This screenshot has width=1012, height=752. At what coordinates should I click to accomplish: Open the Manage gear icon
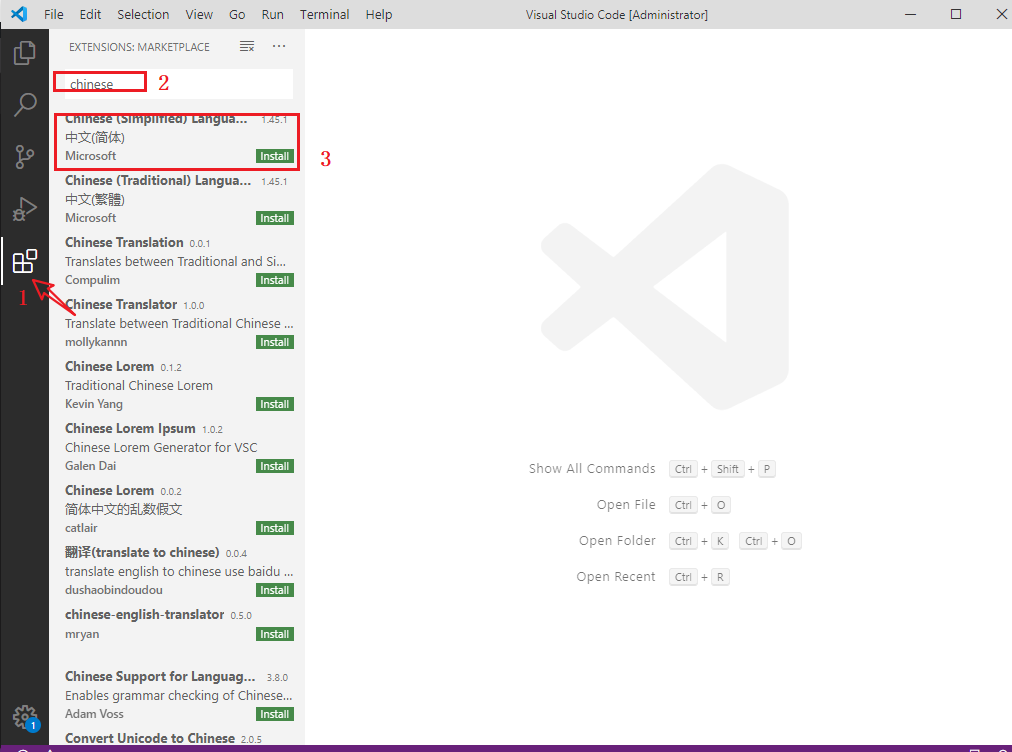click(25, 716)
